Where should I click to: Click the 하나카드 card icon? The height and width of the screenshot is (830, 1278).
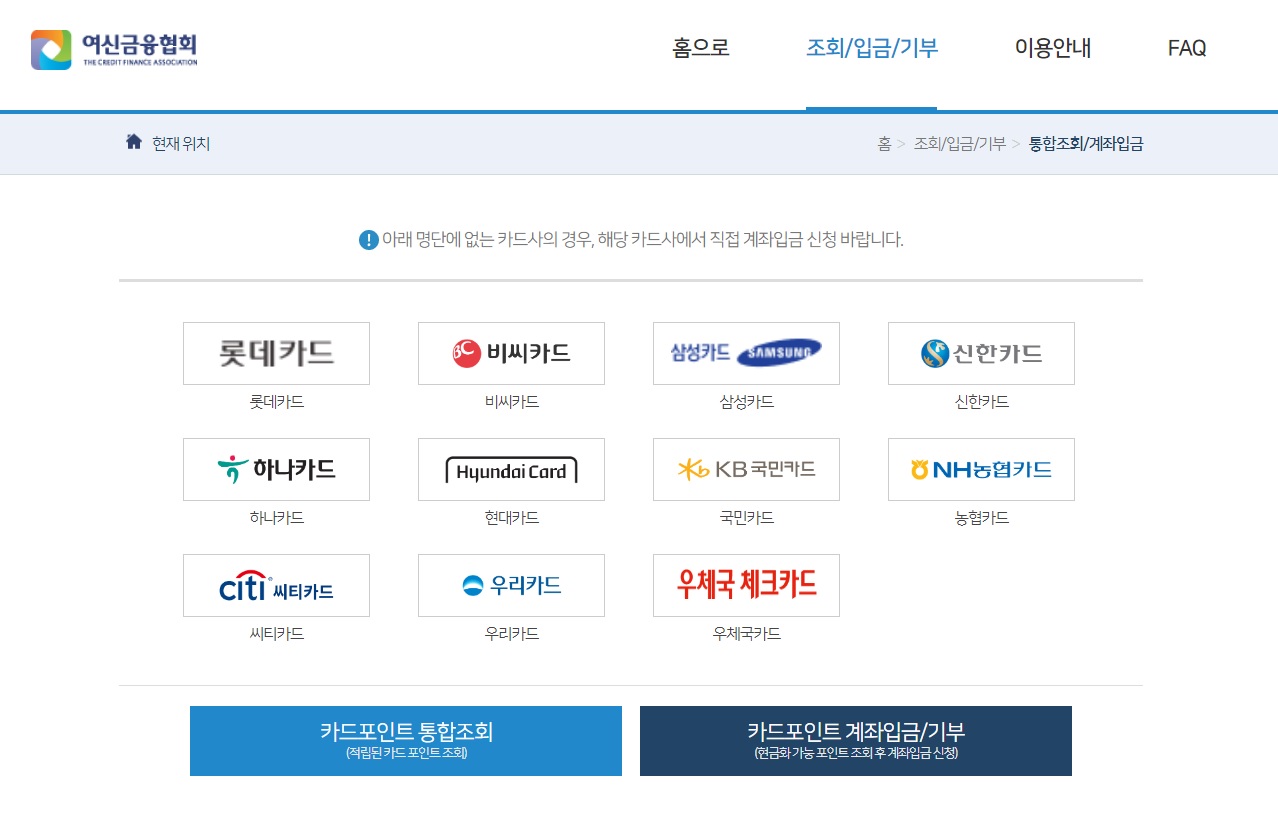click(x=276, y=469)
